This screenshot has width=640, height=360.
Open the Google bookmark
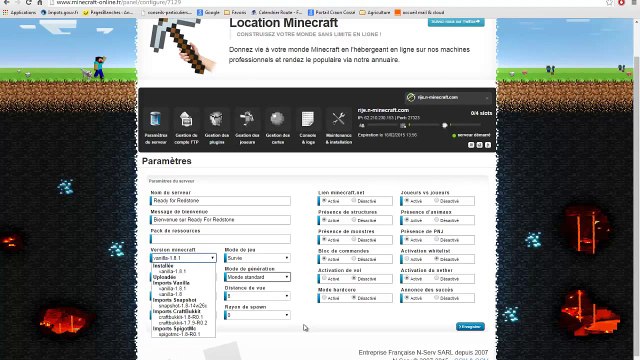click(x=208, y=13)
